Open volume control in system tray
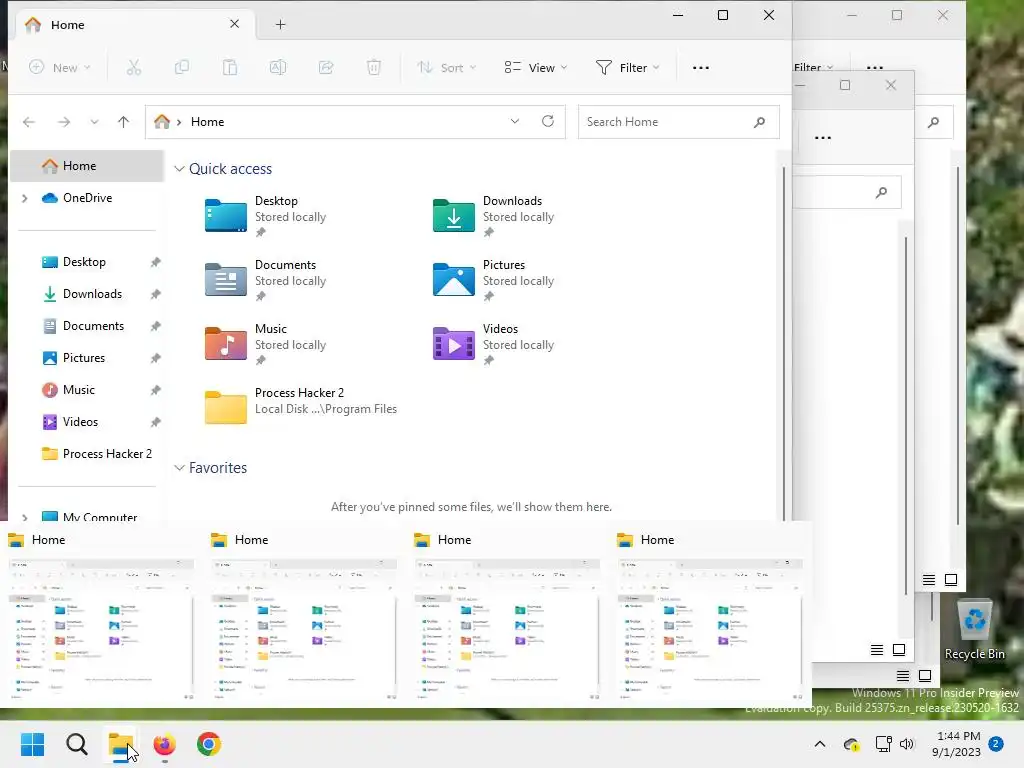This screenshot has width=1024, height=768. pos(906,744)
